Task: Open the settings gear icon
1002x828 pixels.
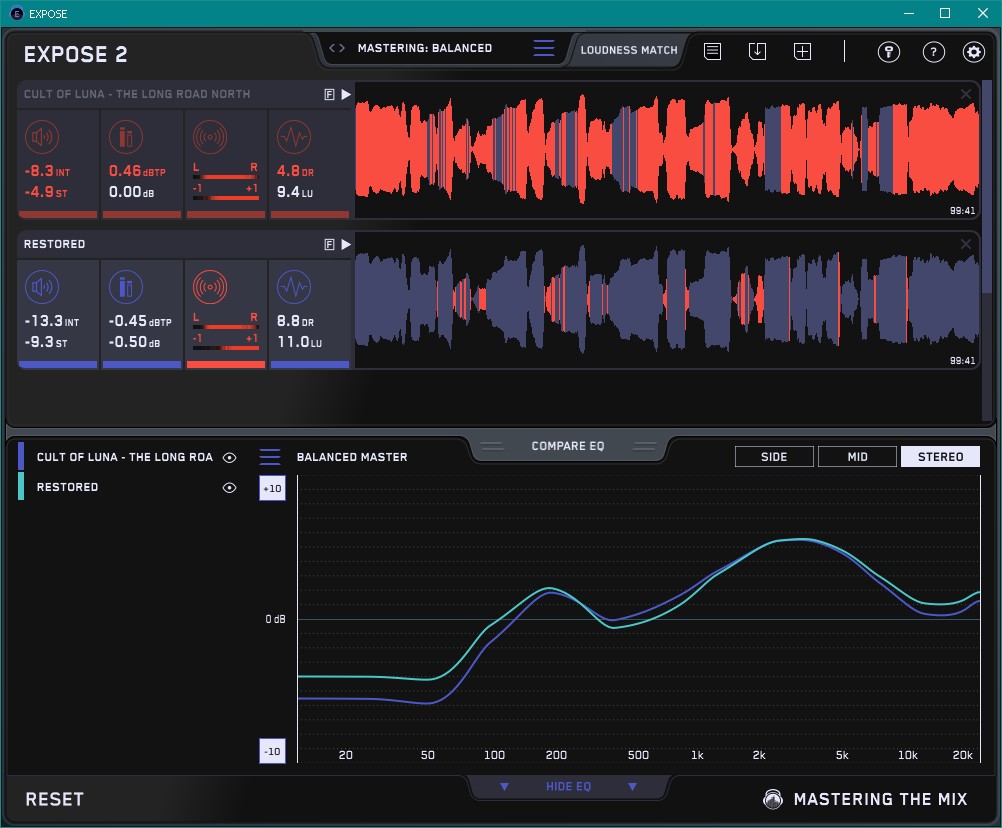Action: point(973,52)
